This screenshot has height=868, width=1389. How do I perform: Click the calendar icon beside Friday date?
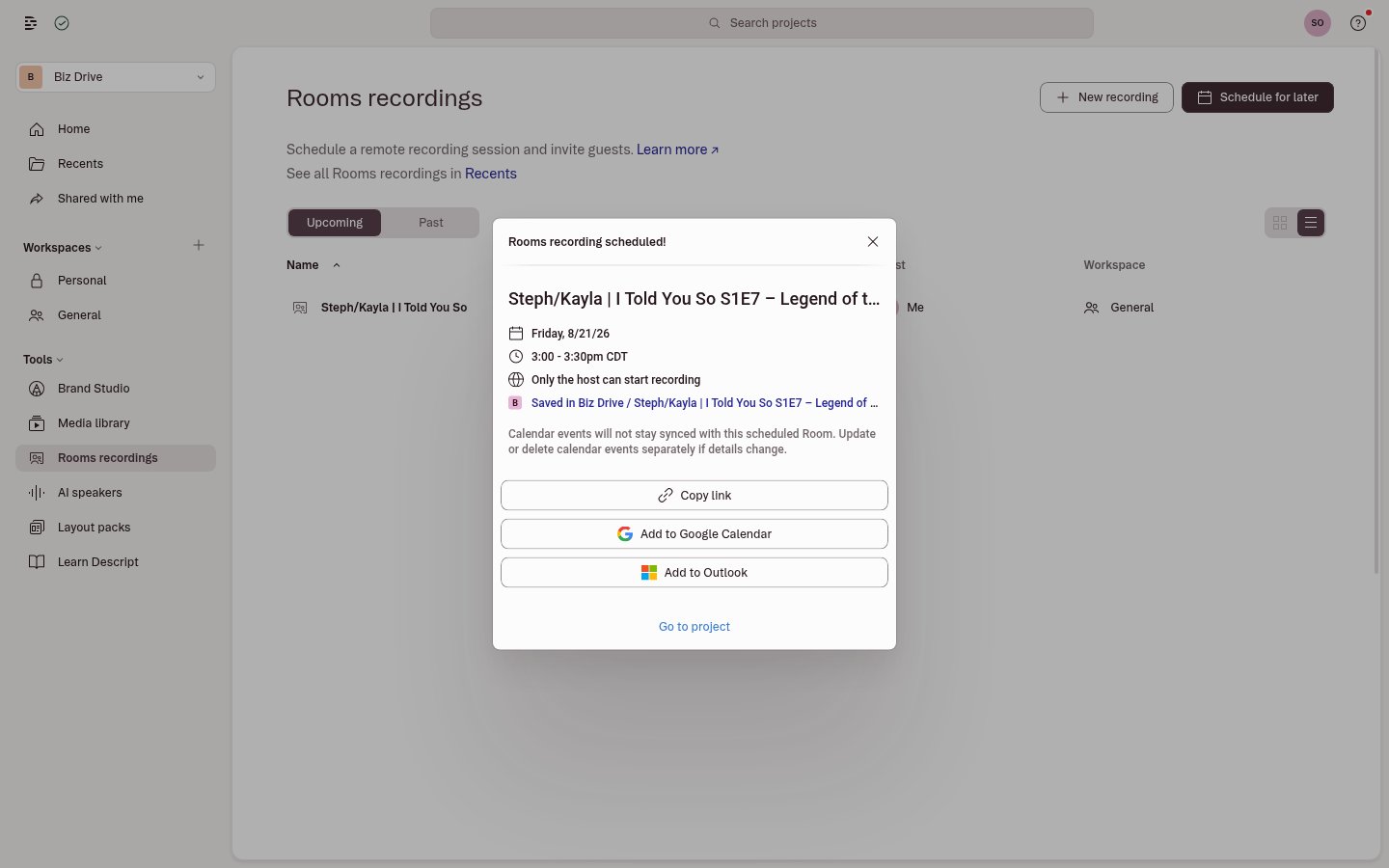tap(516, 334)
